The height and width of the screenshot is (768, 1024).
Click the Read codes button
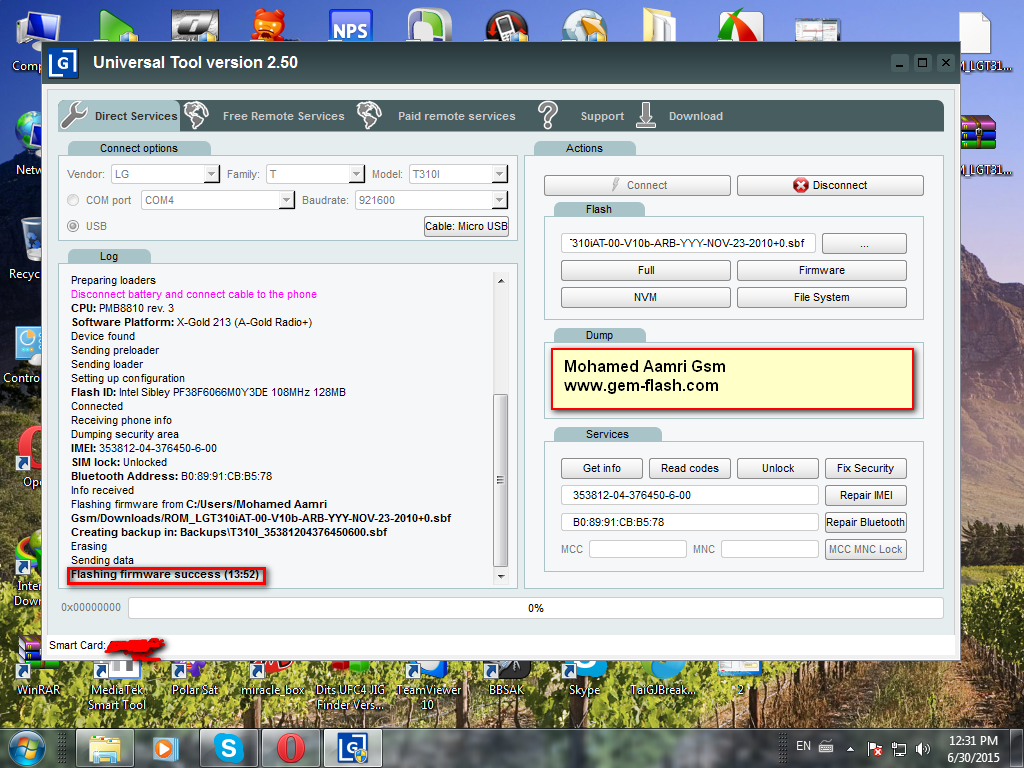(x=690, y=468)
